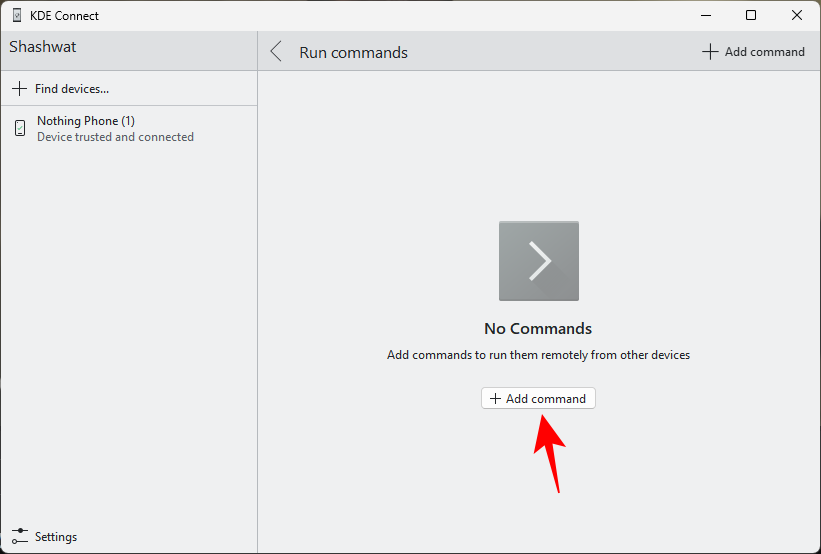
Task: Maximize the KDE Connect window
Action: [x=751, y=16]
